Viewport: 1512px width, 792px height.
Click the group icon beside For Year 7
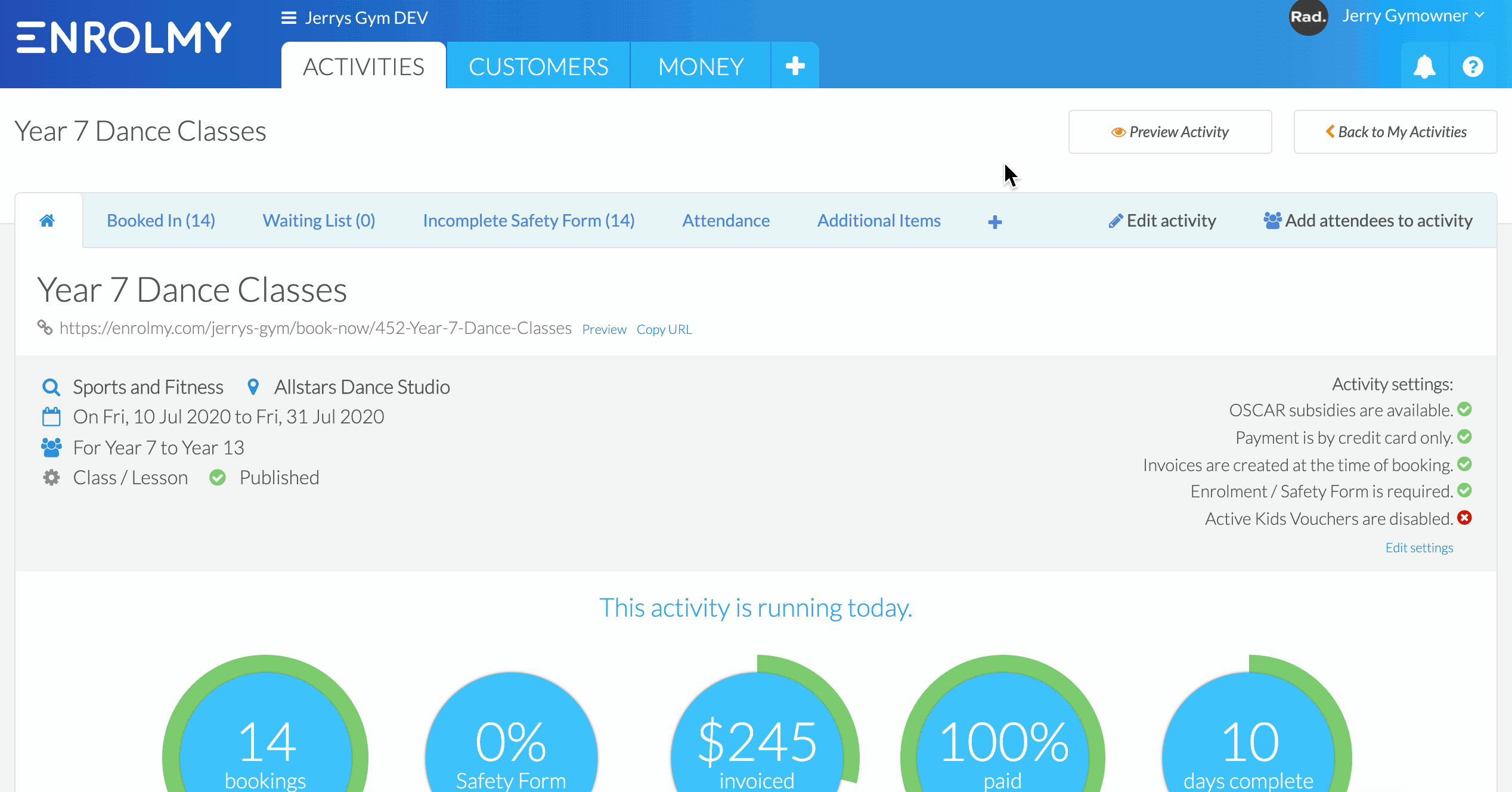(51, 447)
